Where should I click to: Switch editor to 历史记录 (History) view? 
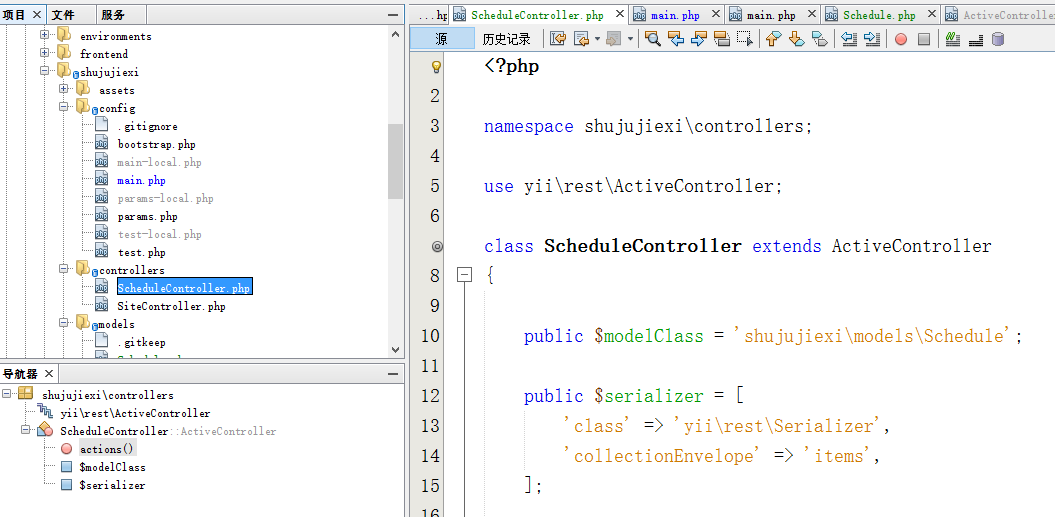pos(507,39)
